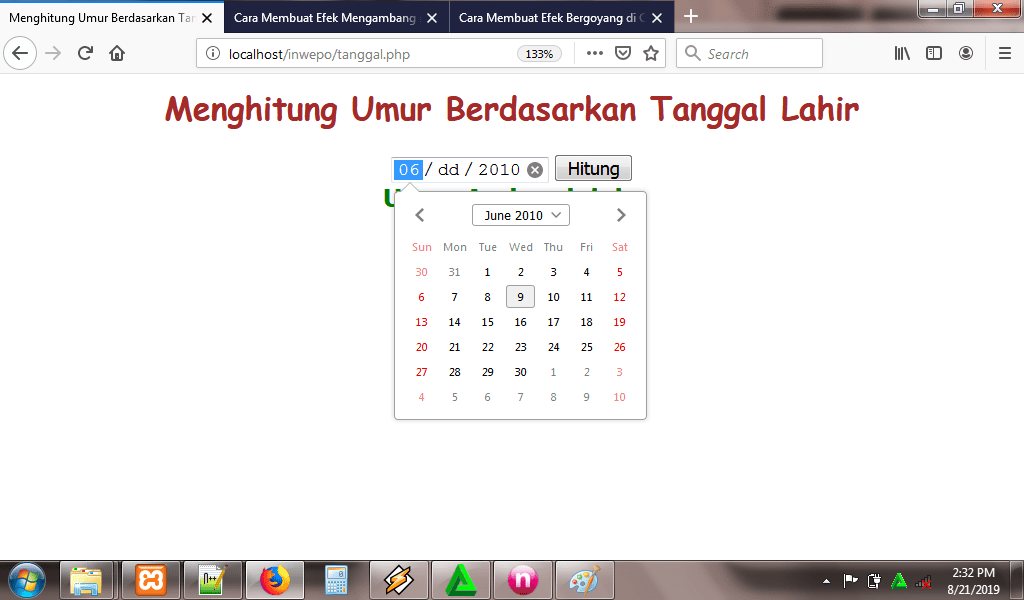Image resolution: width=1024 pixels, height=600 pixels.
Task: Select June 1 in the calendar
Action: (487, 272)
